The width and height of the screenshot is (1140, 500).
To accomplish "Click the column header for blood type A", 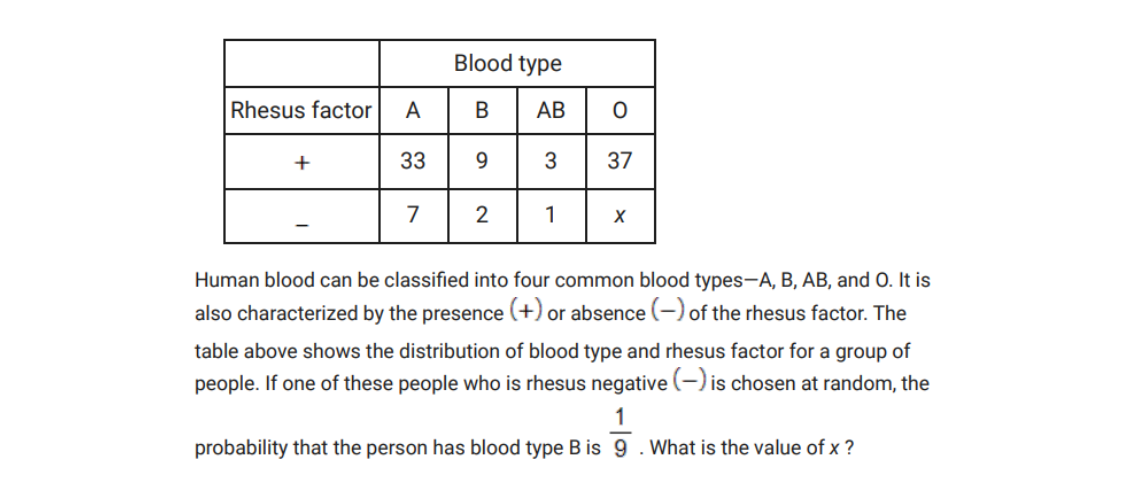I will tap(413, 111).
